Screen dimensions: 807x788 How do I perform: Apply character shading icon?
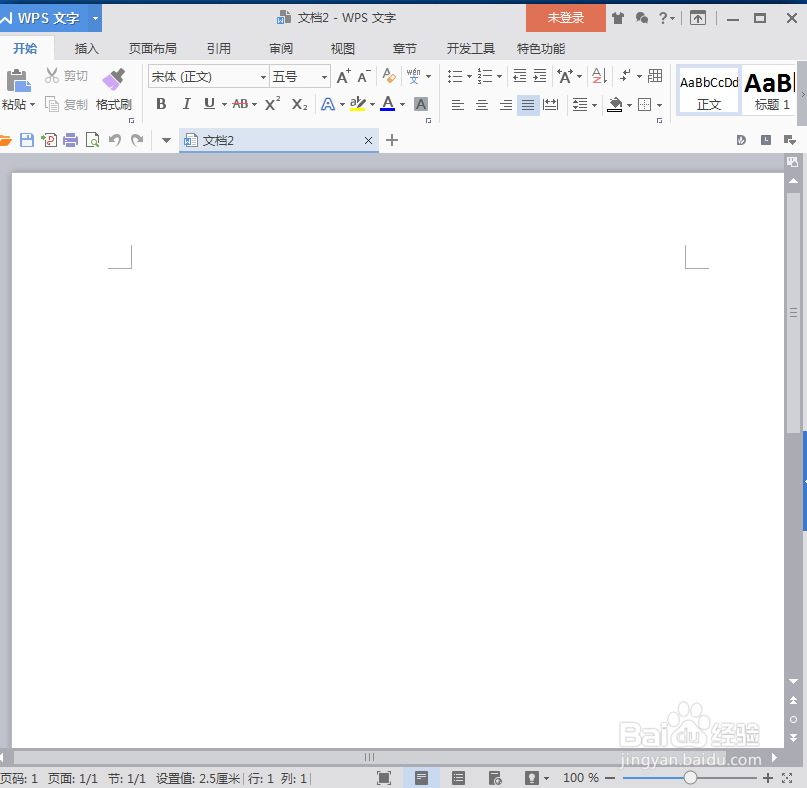[x=420, y=104]
